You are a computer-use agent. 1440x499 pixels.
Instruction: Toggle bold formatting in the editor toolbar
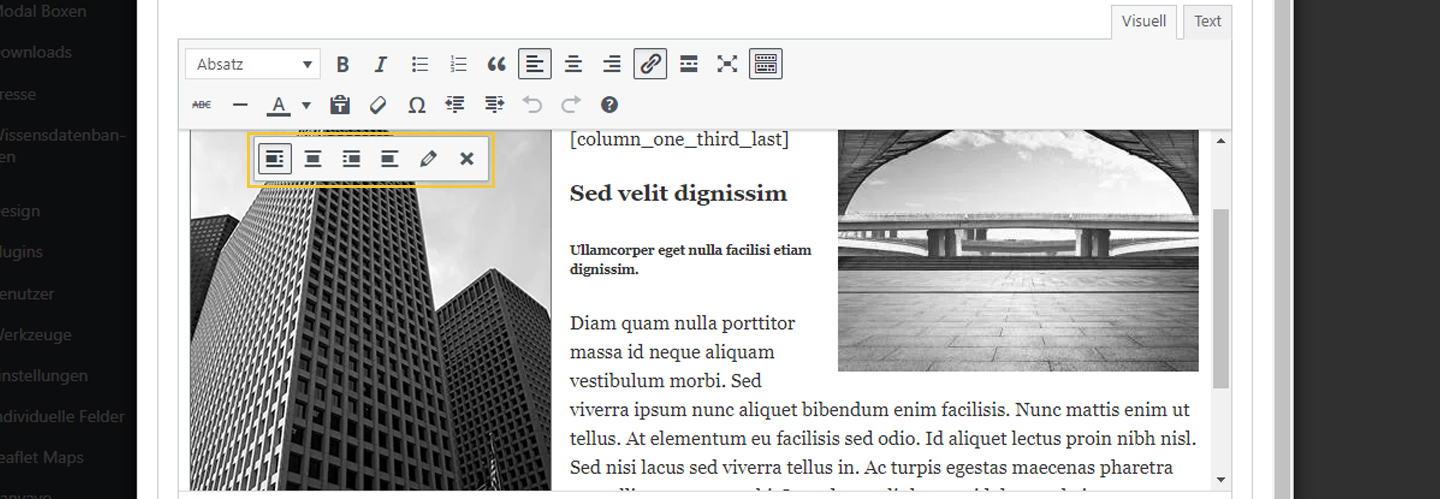[342, 65]
